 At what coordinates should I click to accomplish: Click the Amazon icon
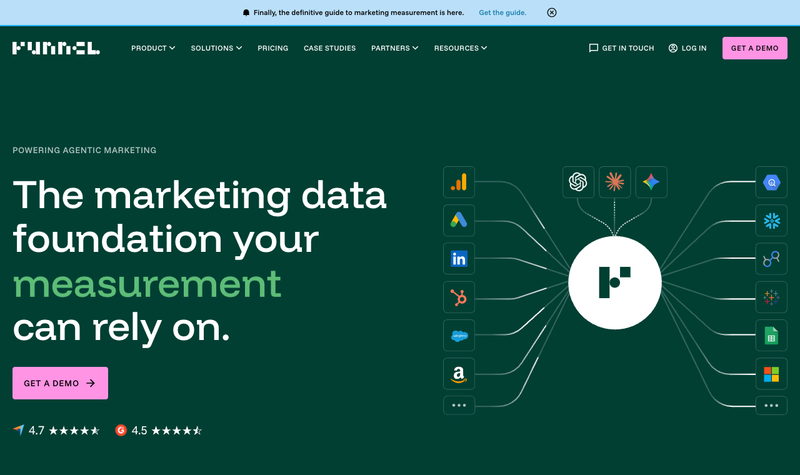pyautogui.click(x=459, y=373)
